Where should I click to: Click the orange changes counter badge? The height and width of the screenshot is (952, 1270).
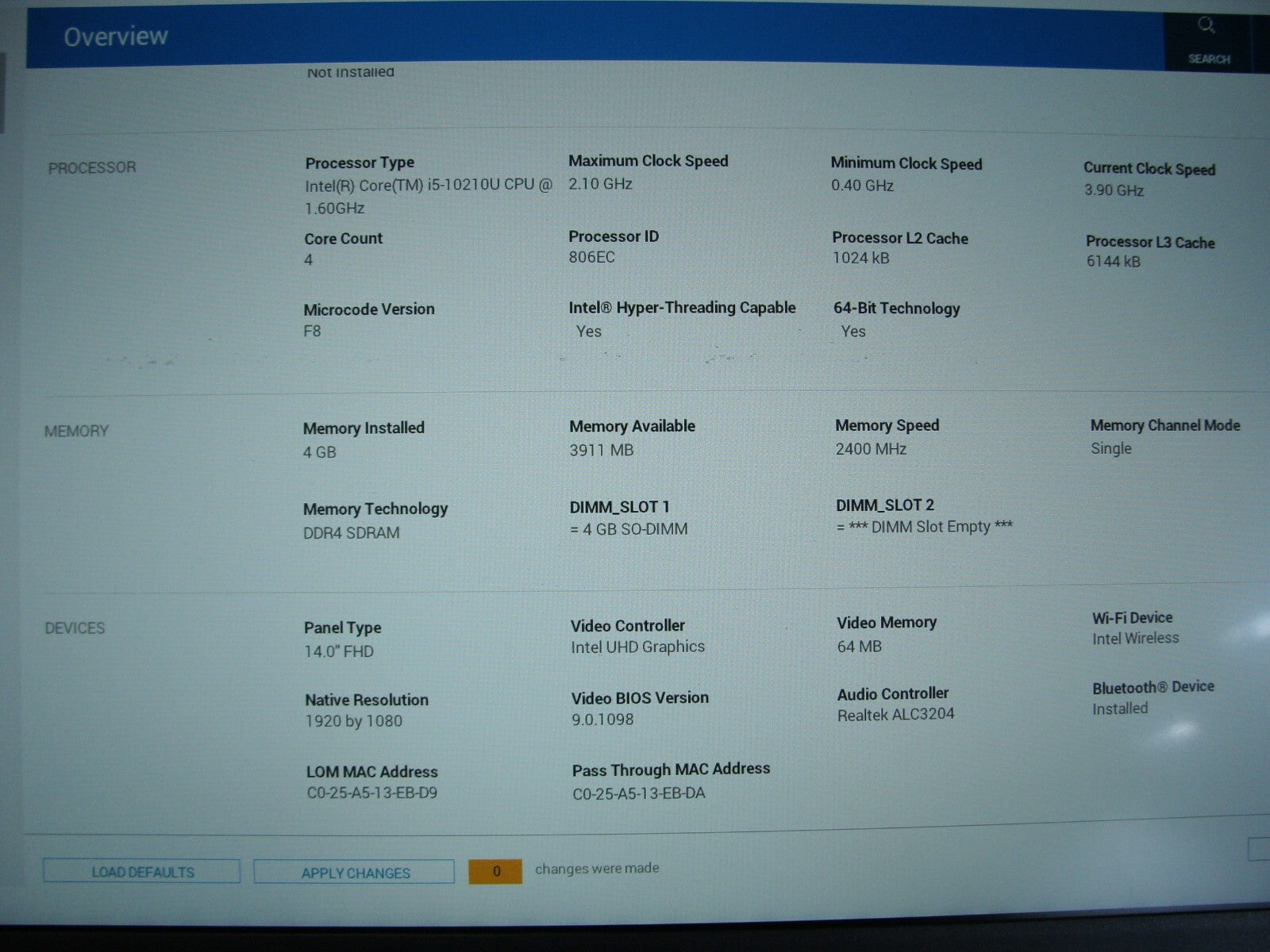(495, 871)
